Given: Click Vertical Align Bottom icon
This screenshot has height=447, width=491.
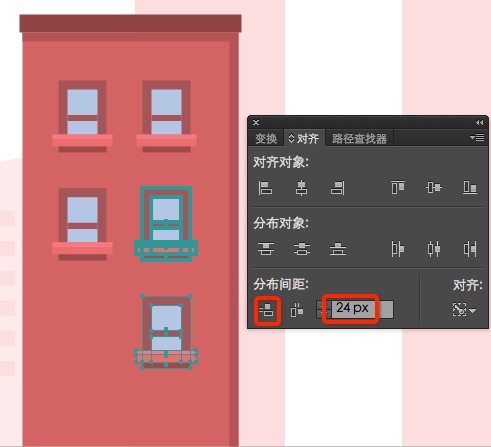Looking at the screenshot, I should point(470,187).
